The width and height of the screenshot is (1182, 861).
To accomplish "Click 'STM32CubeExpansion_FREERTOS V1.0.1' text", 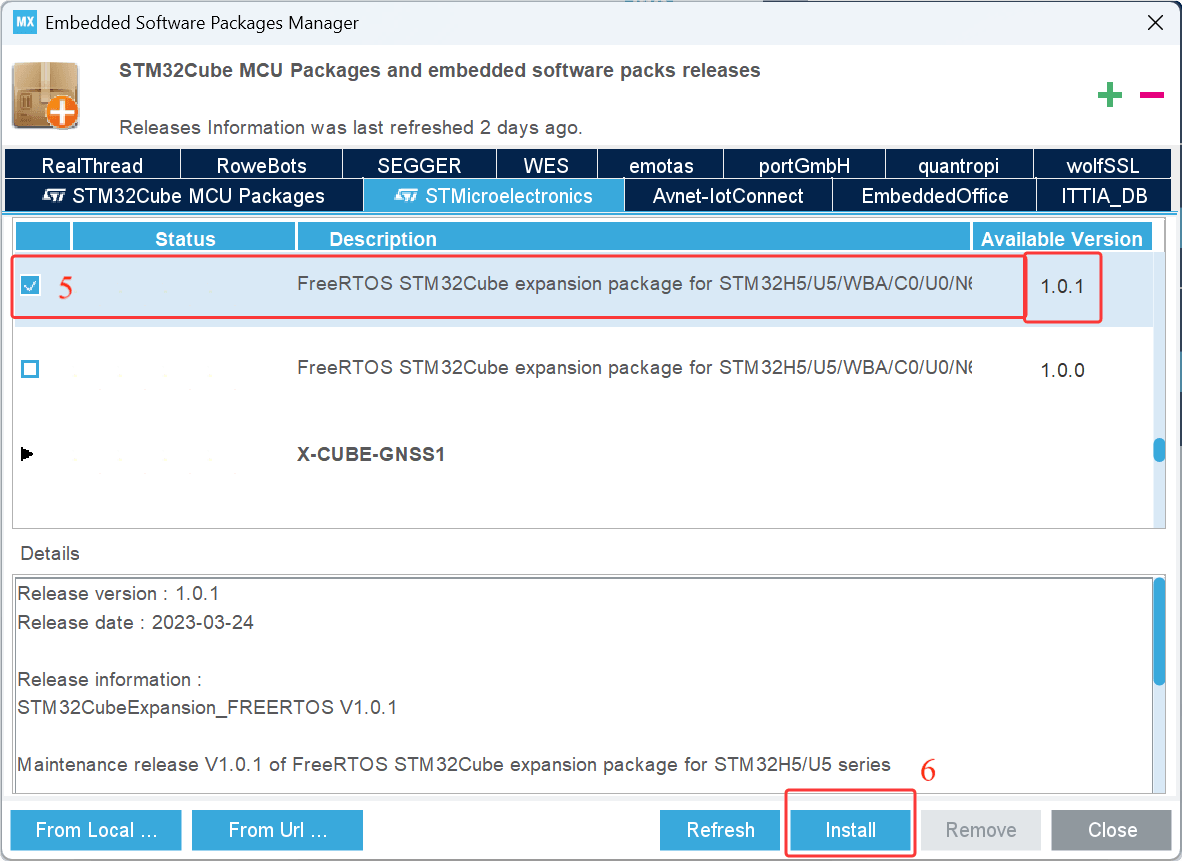I will click(x=207, y=708).
